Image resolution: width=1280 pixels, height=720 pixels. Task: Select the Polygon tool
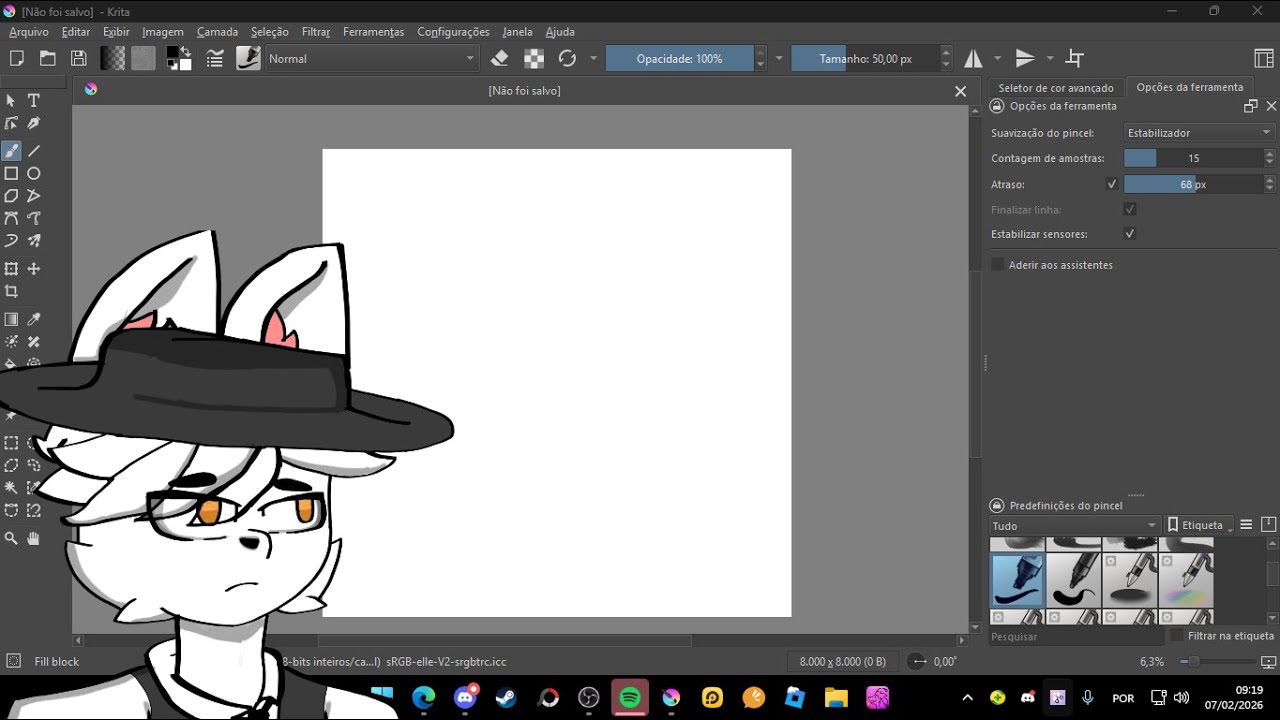(11, 196)
